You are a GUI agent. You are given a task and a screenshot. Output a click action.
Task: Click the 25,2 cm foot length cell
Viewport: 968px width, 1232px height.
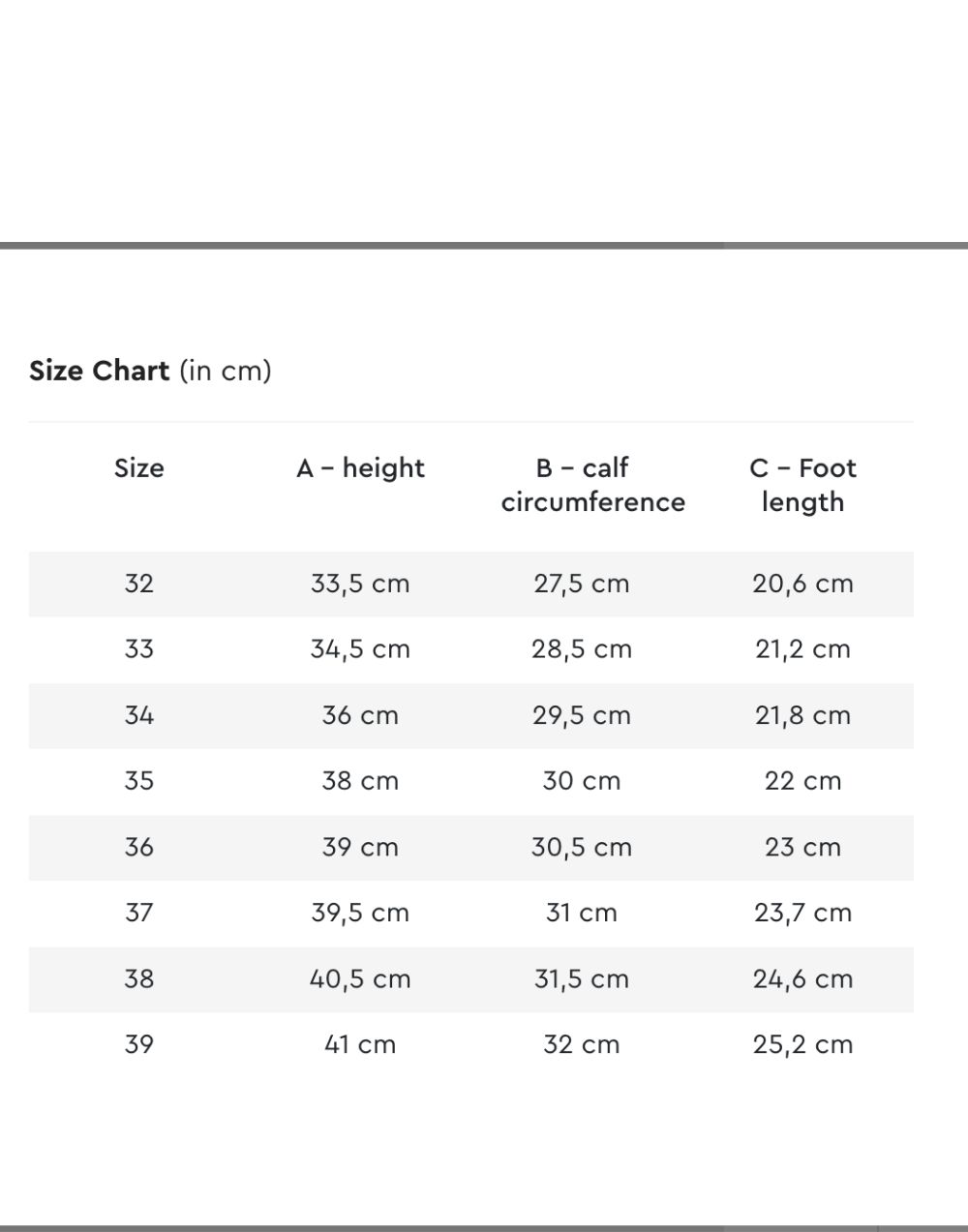803,1044
